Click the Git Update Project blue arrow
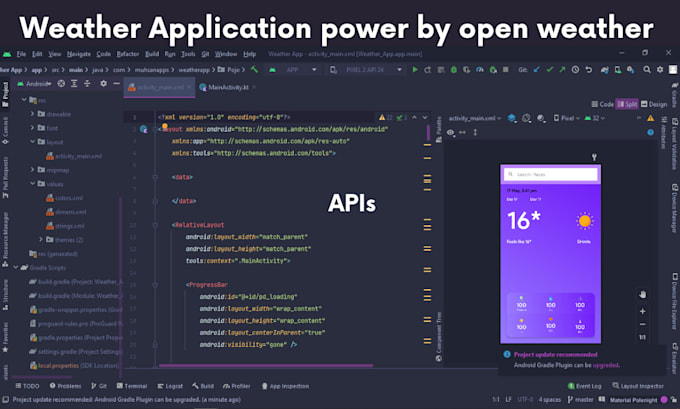The width and height of the screenshot is (680, 409). 537,70
